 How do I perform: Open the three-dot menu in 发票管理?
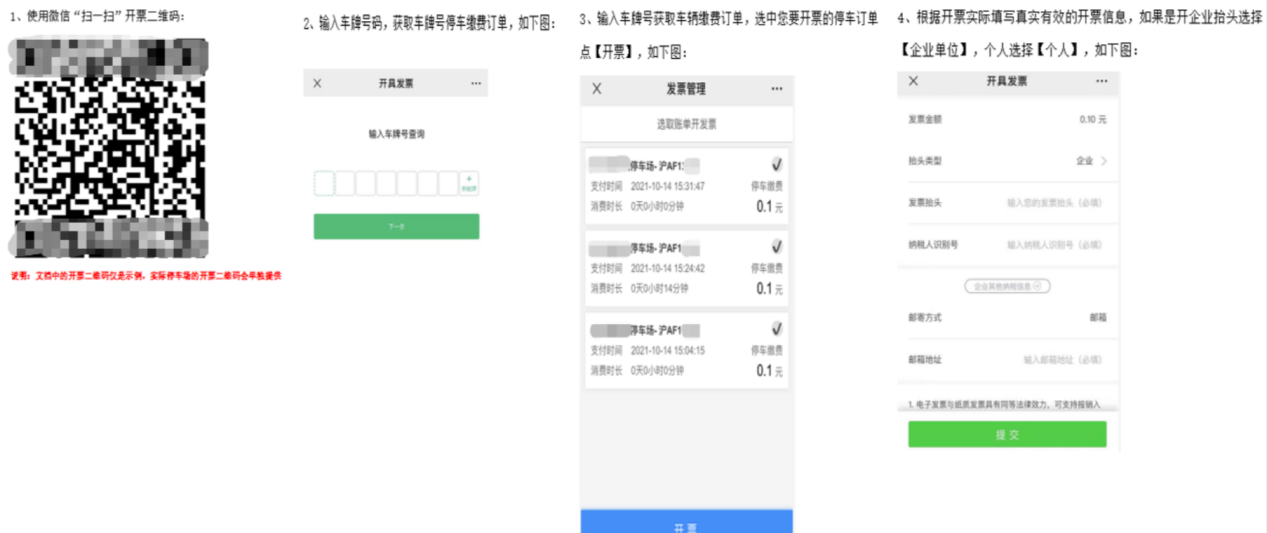click(777, 89)
